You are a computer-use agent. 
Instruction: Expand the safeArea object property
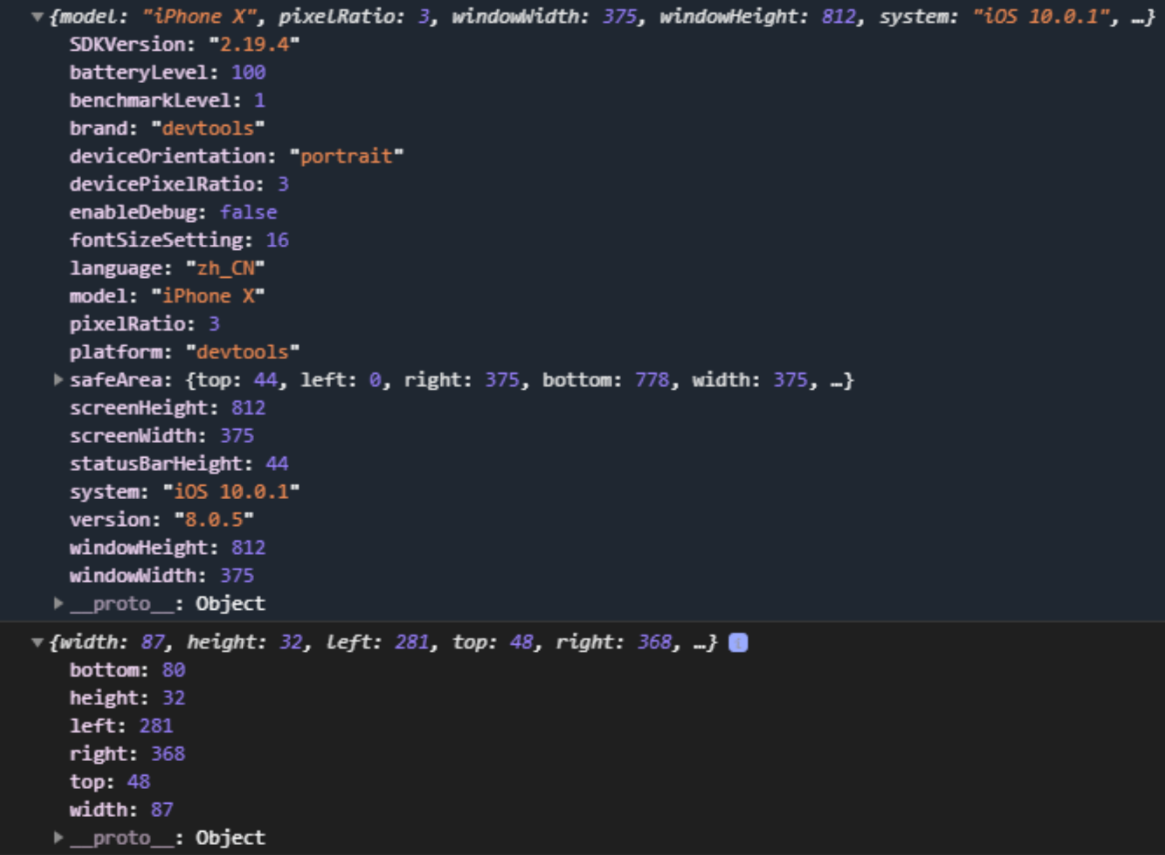pos(59,380)
